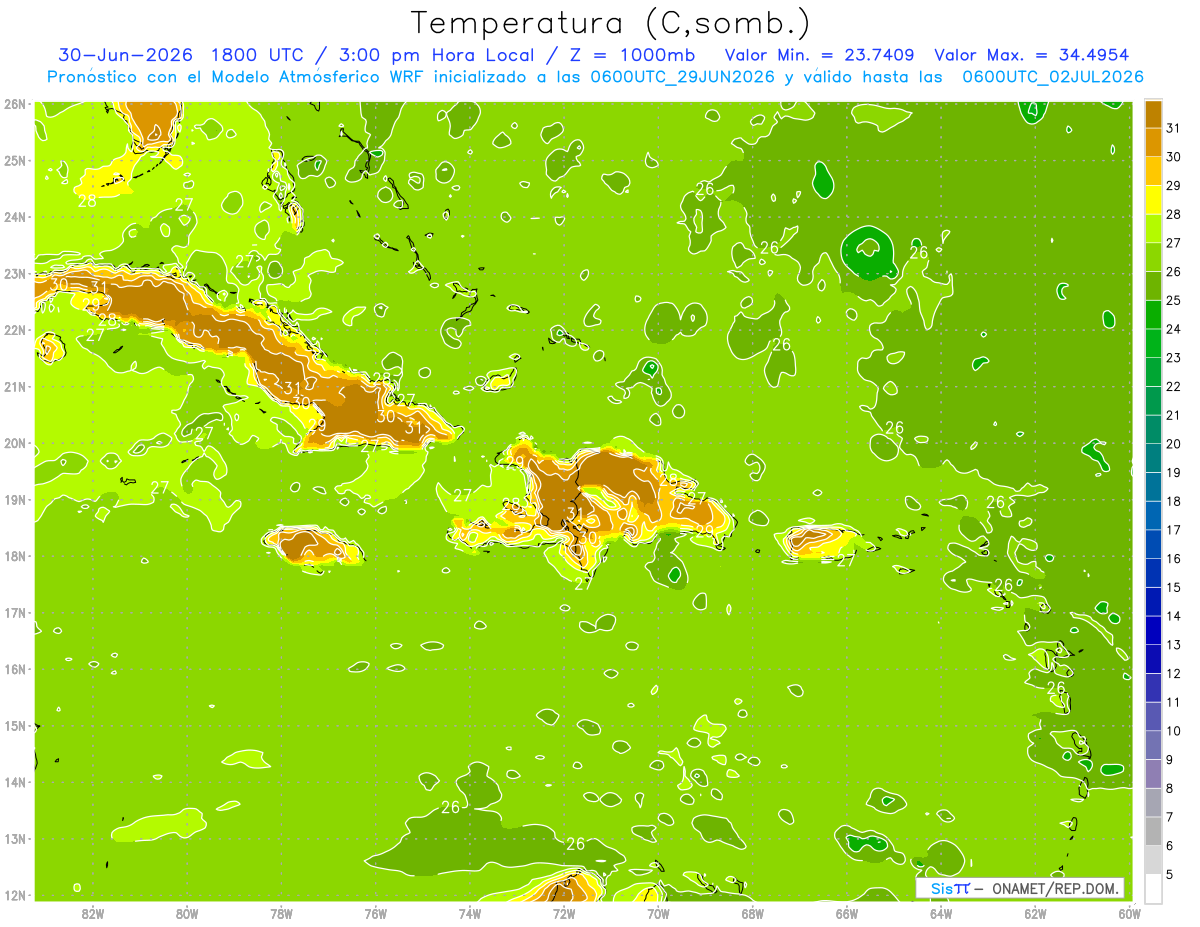Image resolution: width=1200 pixels, height=927 pixels.
Task: Click the '64W' longitude axis label
Action: pos(941,914)
